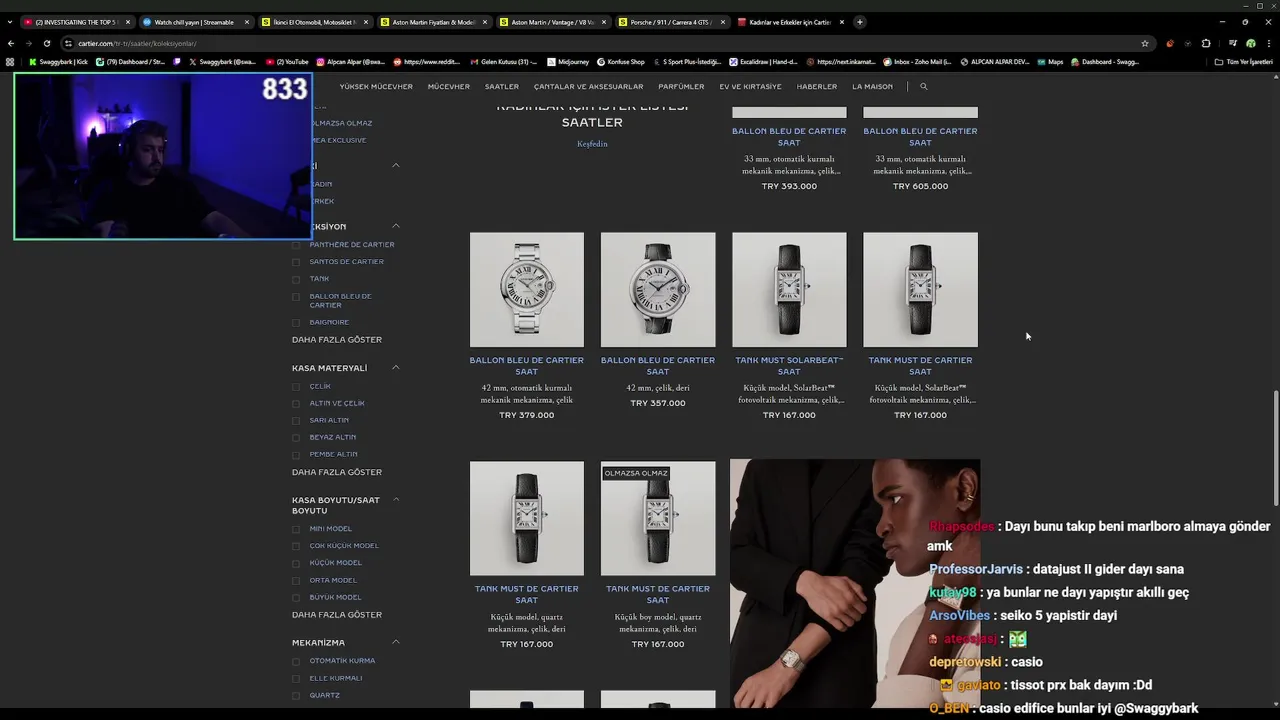The height and width of the screenshot is (720, 1280).
Task: Open Chrome's three-dot menu
Action: coord(1268,43)
